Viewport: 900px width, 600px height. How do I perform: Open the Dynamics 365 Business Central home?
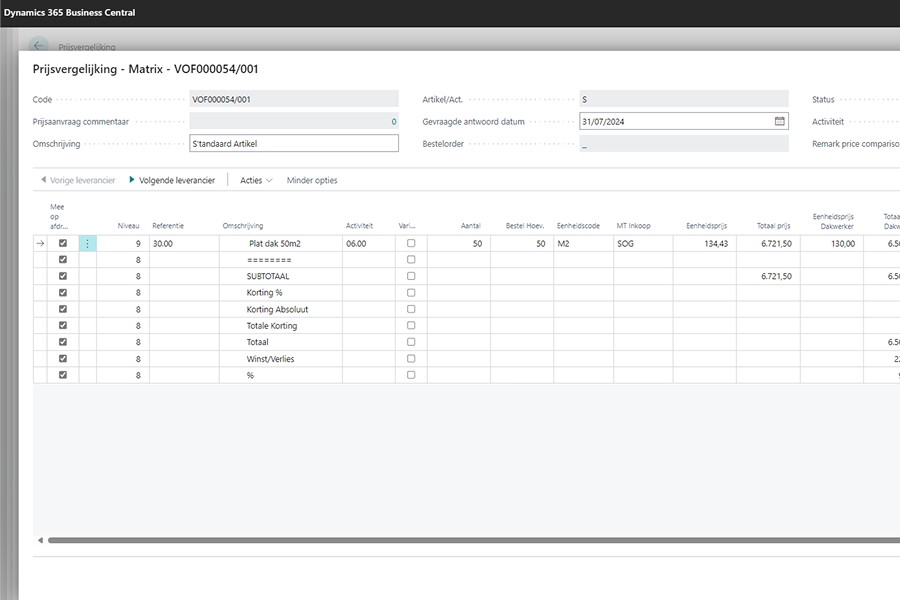69,13
